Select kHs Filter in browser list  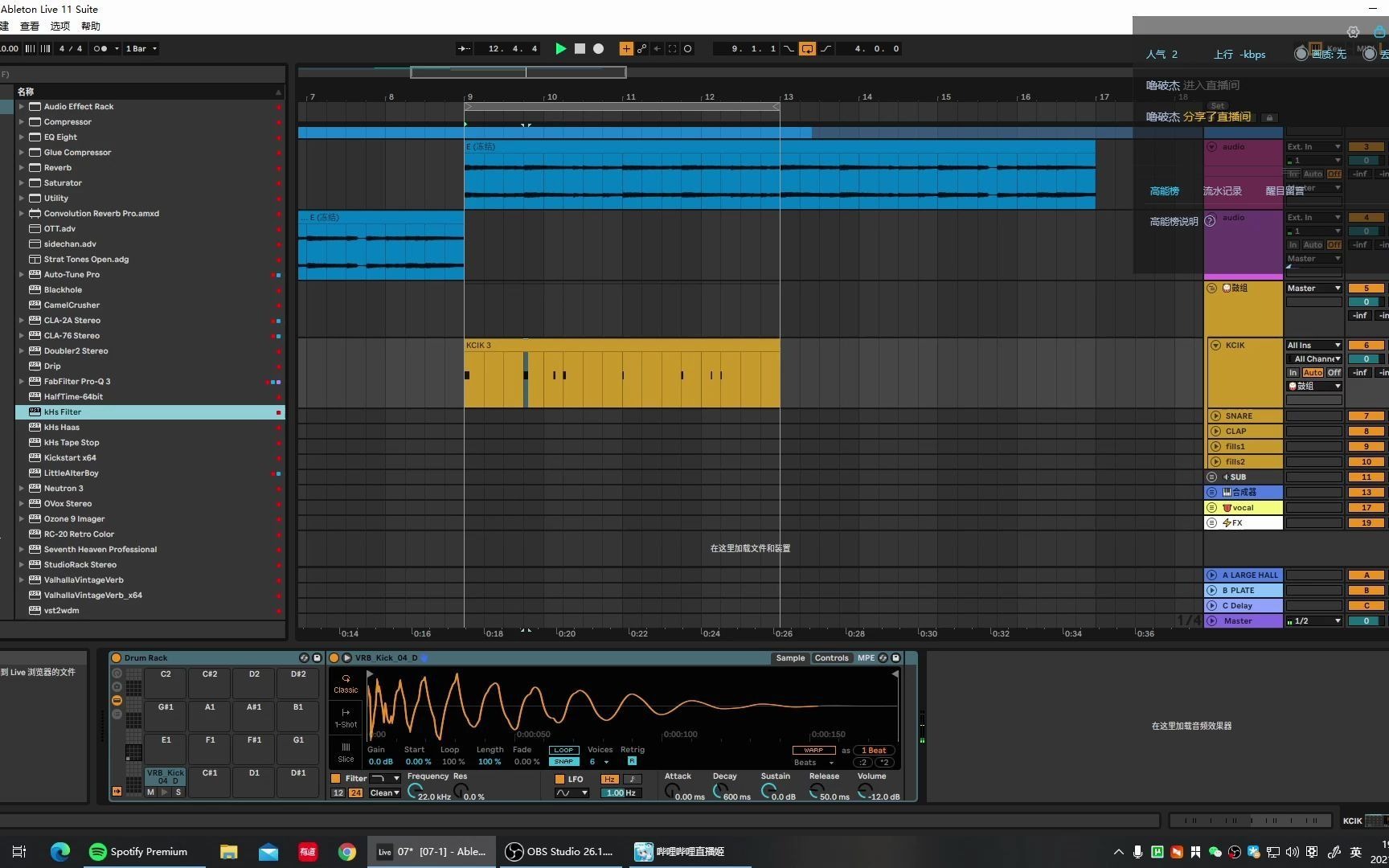pos(150,412)
